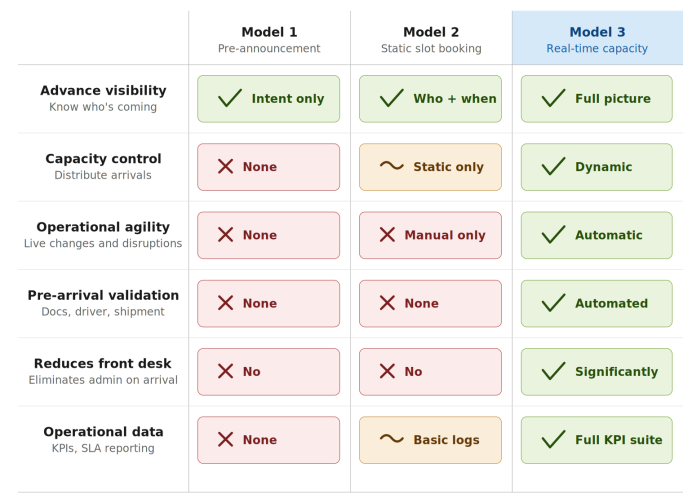Click the checkmark icon beside Intent only
700x503 pixels.
(x=230, y=98)
